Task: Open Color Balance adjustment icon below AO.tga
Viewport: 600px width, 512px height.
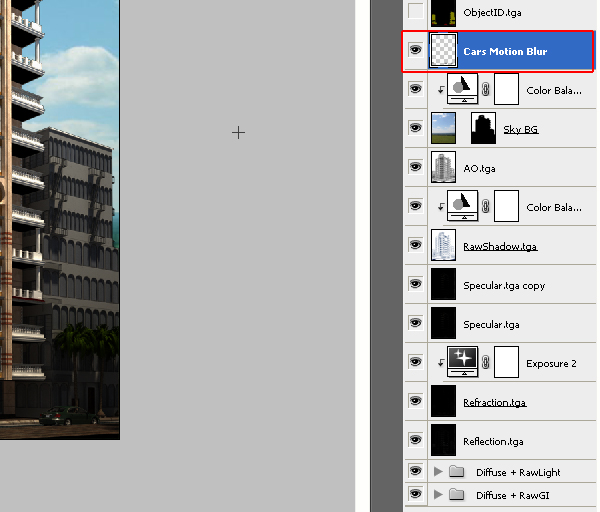Action: (463, 206)
